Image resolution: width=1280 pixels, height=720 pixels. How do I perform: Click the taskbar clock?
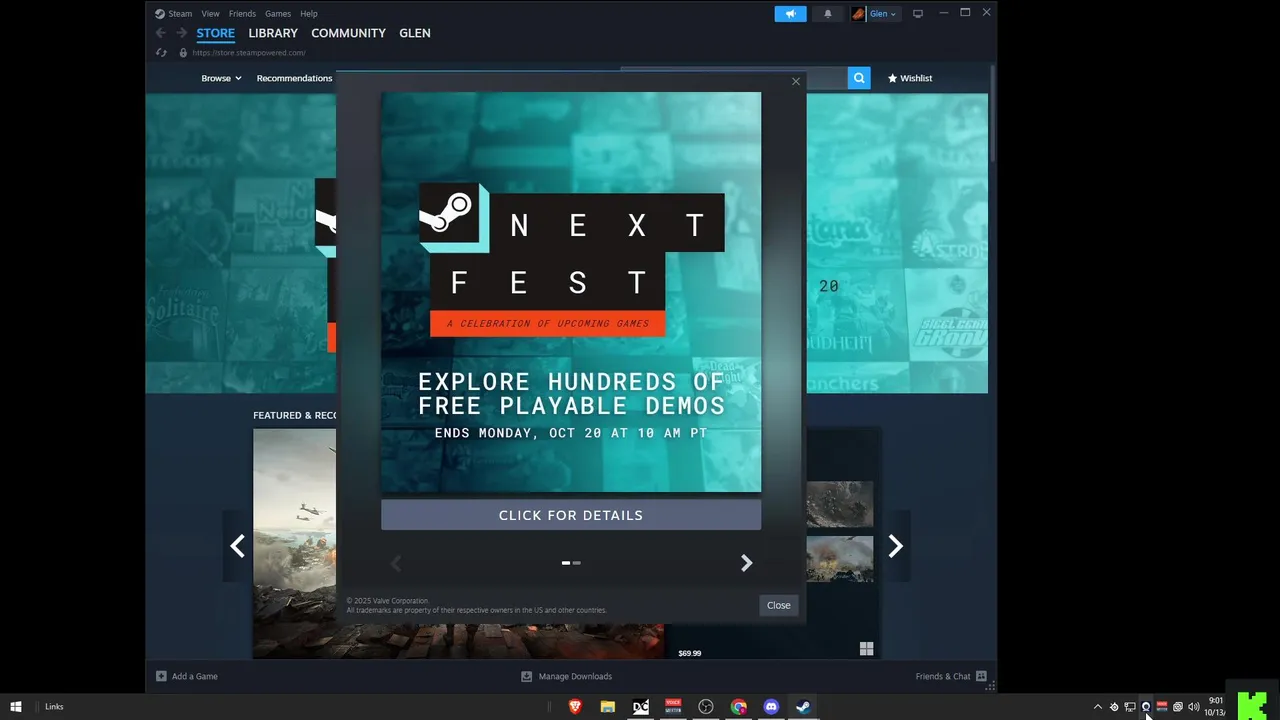[x=1217, y=707]
